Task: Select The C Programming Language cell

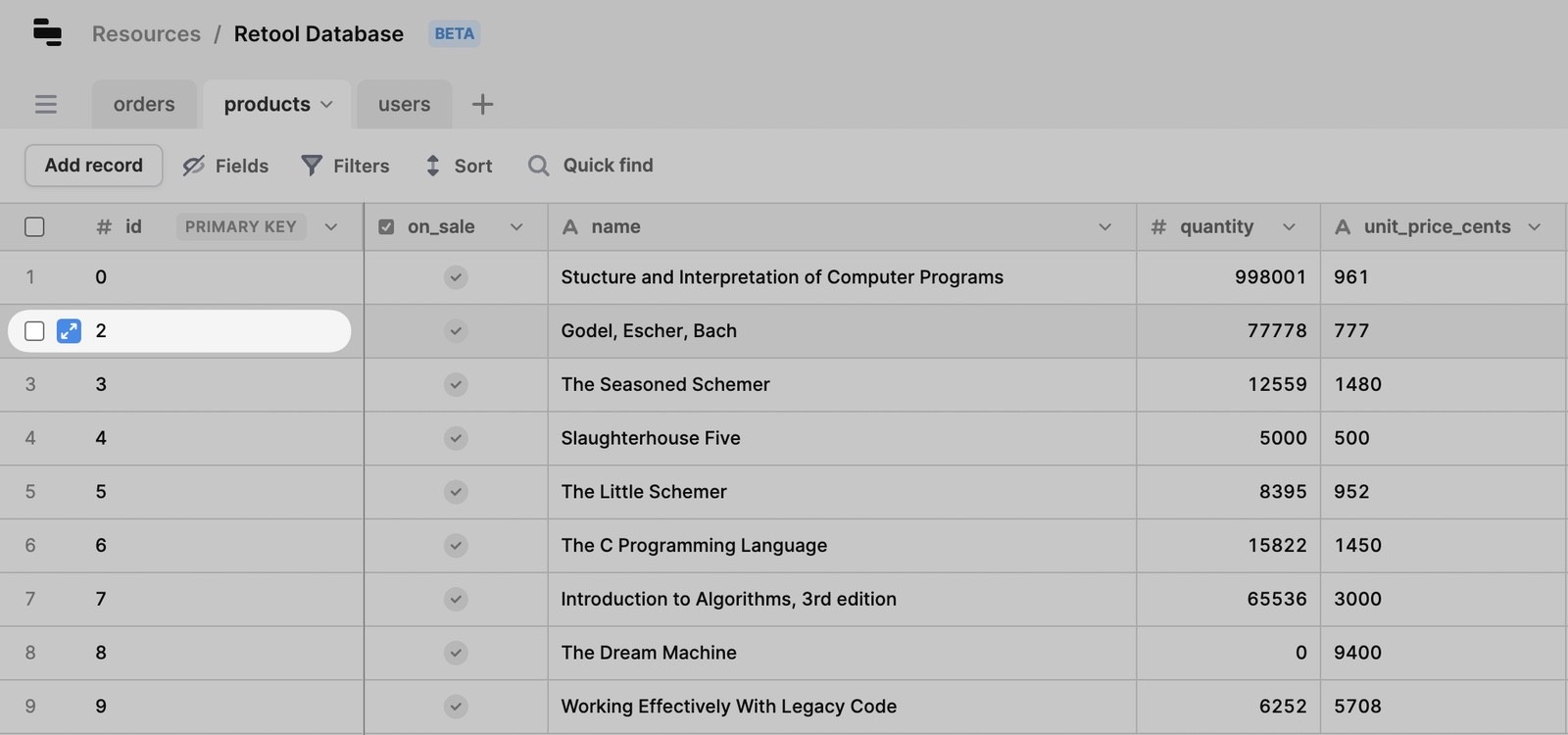Action: point(842,546)
